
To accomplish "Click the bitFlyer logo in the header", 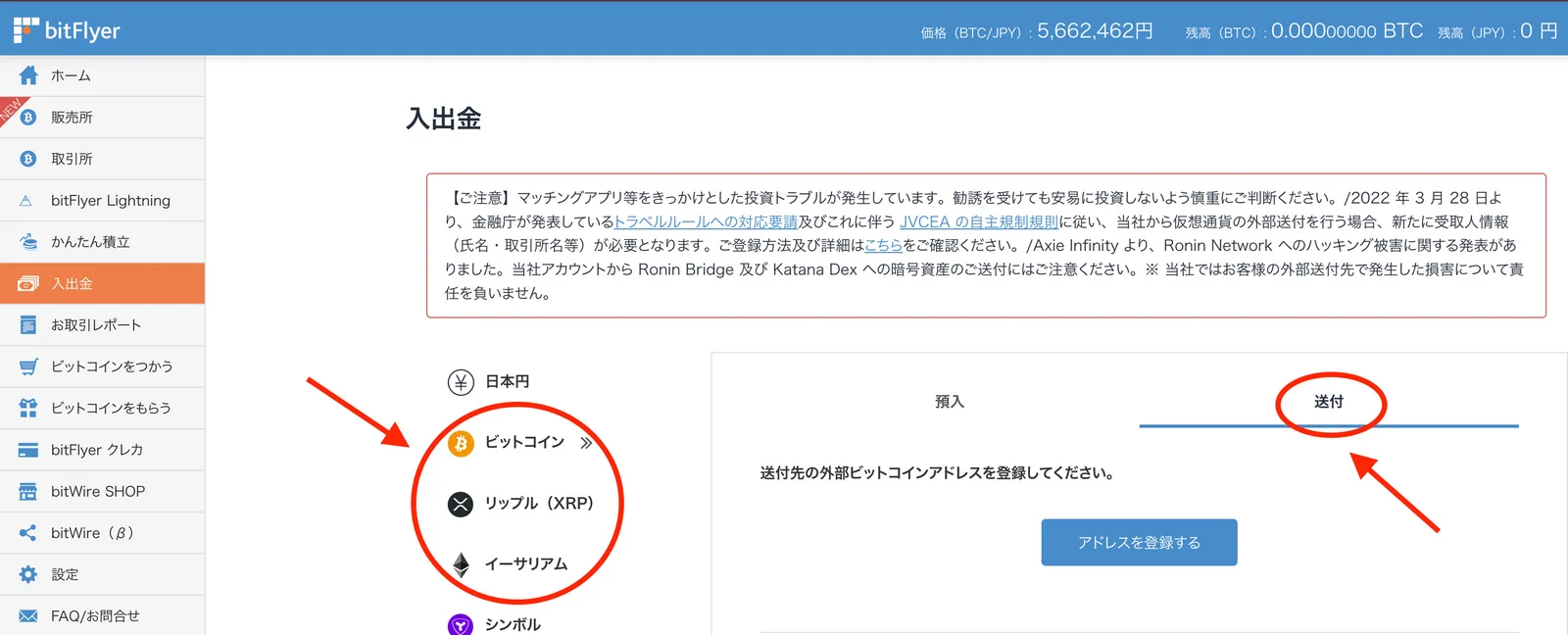I will [x=67, y=30].
